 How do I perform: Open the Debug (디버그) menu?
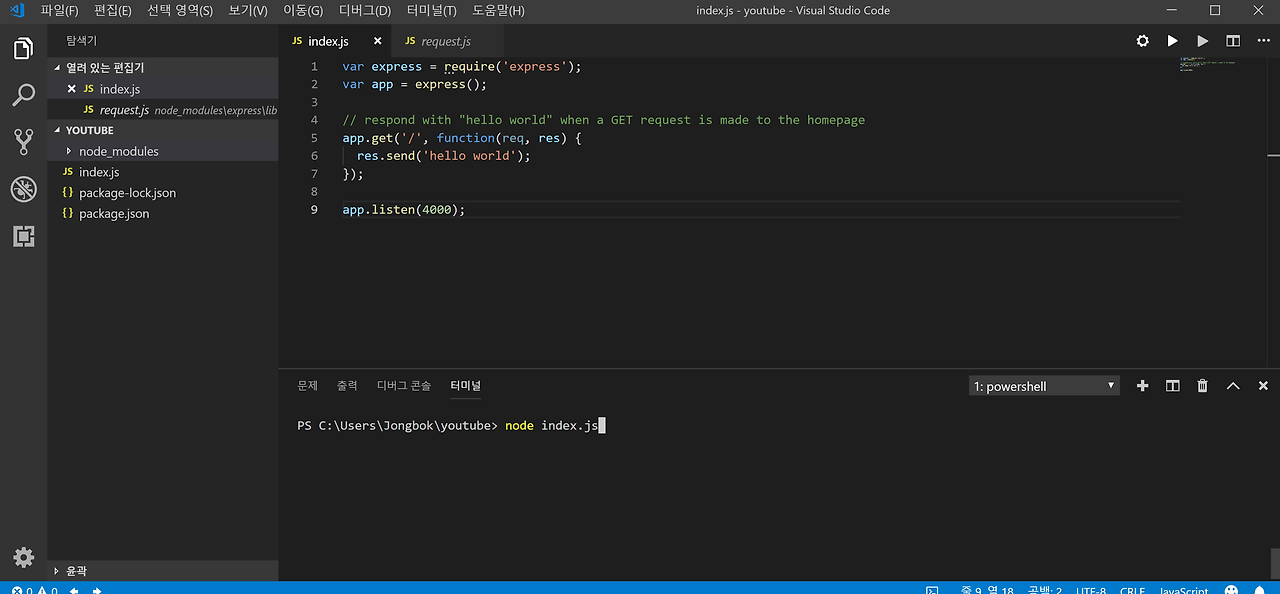tap(365, 10)
